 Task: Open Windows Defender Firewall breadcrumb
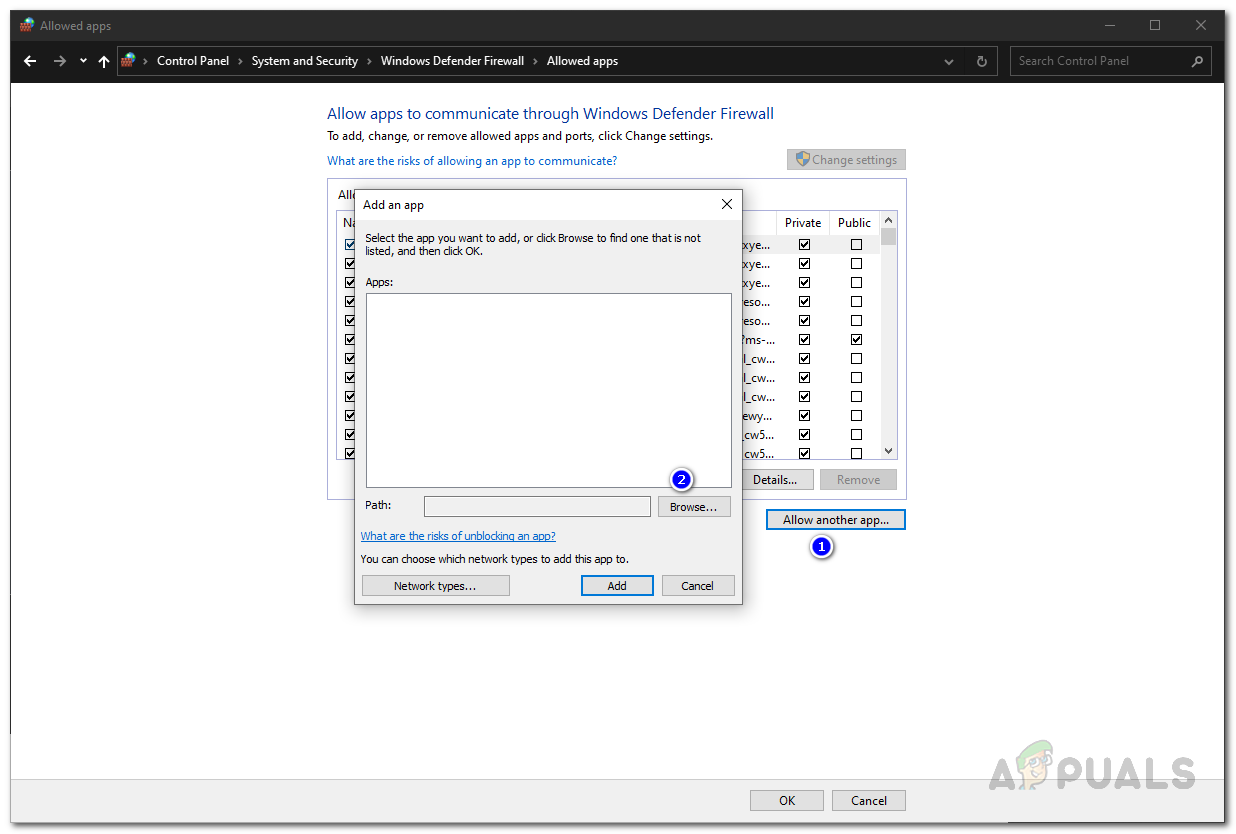pos(452,61)
